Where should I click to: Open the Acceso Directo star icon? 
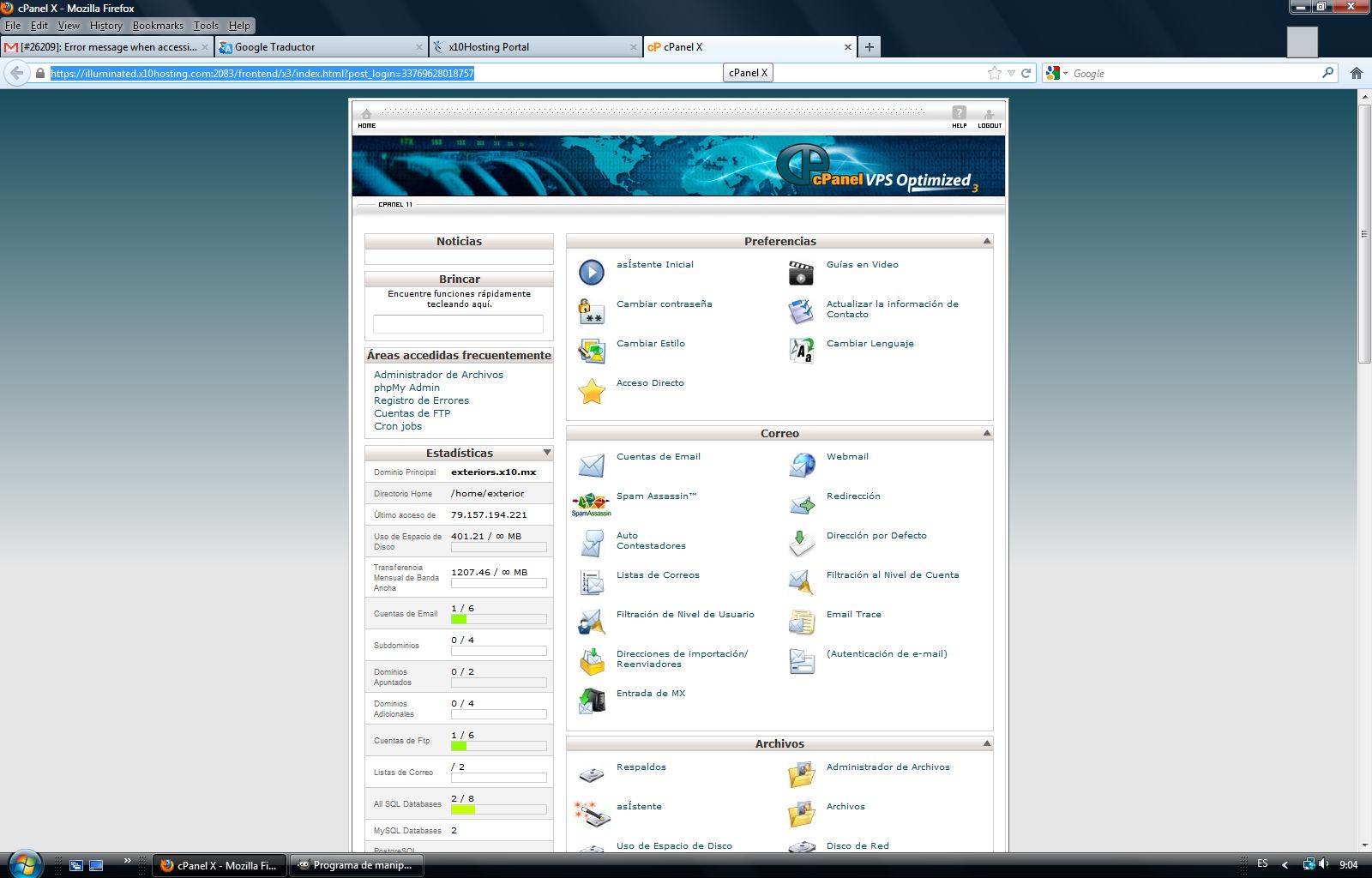click(x=592, y=391)
